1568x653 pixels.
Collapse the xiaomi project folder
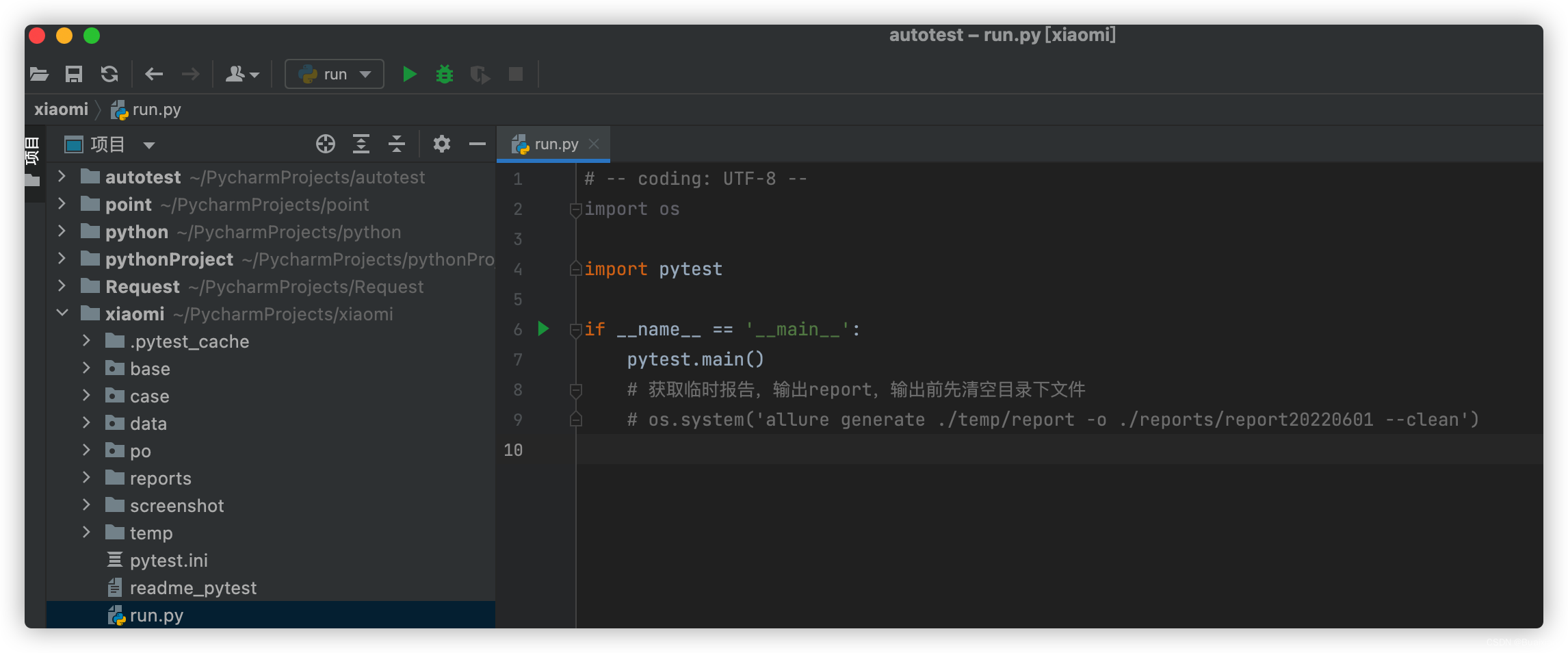pyautogui.click(x=63, y=313)
